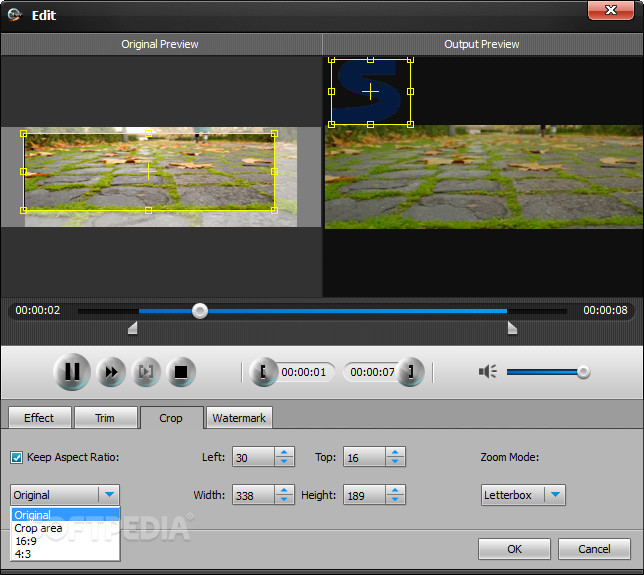Switch to the Trim tab
The height and width of the screenshot is (575, 644).
pyautogui.click(x=105, y=418)
